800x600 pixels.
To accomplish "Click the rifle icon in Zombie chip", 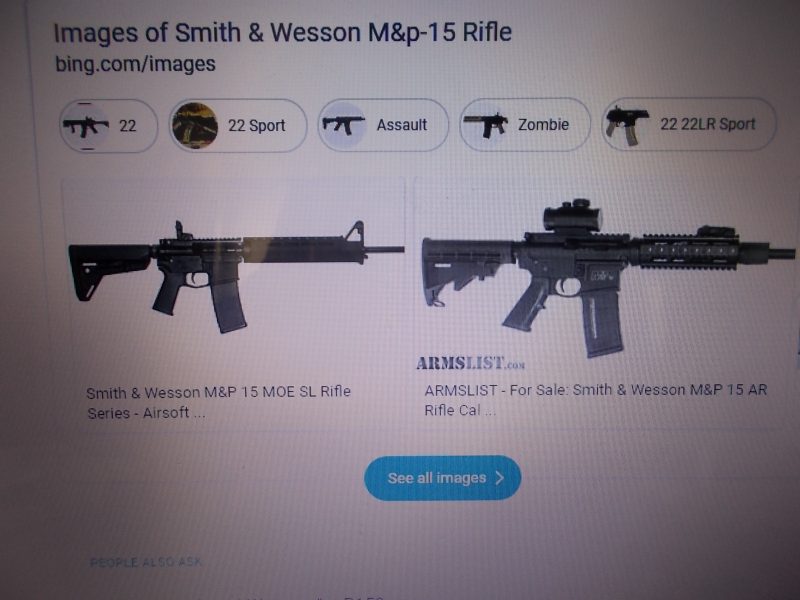I will tap(485, 124).
